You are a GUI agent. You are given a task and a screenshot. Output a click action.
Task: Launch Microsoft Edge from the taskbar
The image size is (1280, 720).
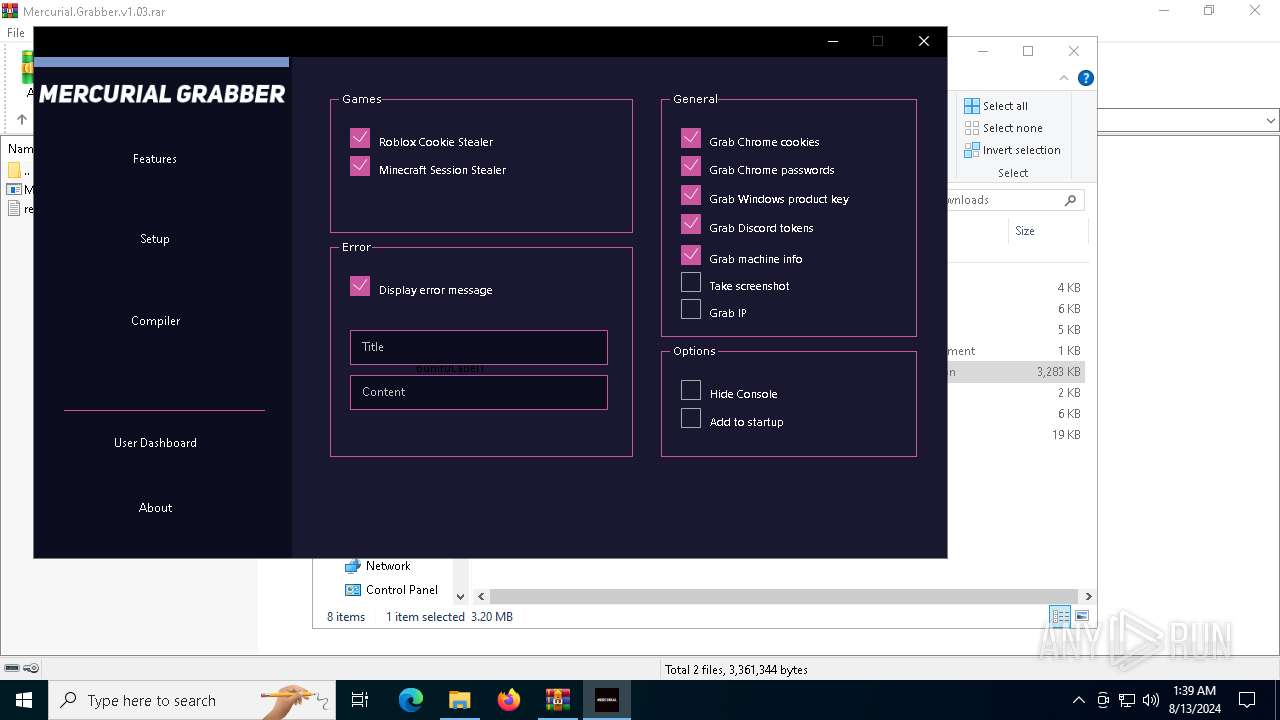(x=411, y=700)
